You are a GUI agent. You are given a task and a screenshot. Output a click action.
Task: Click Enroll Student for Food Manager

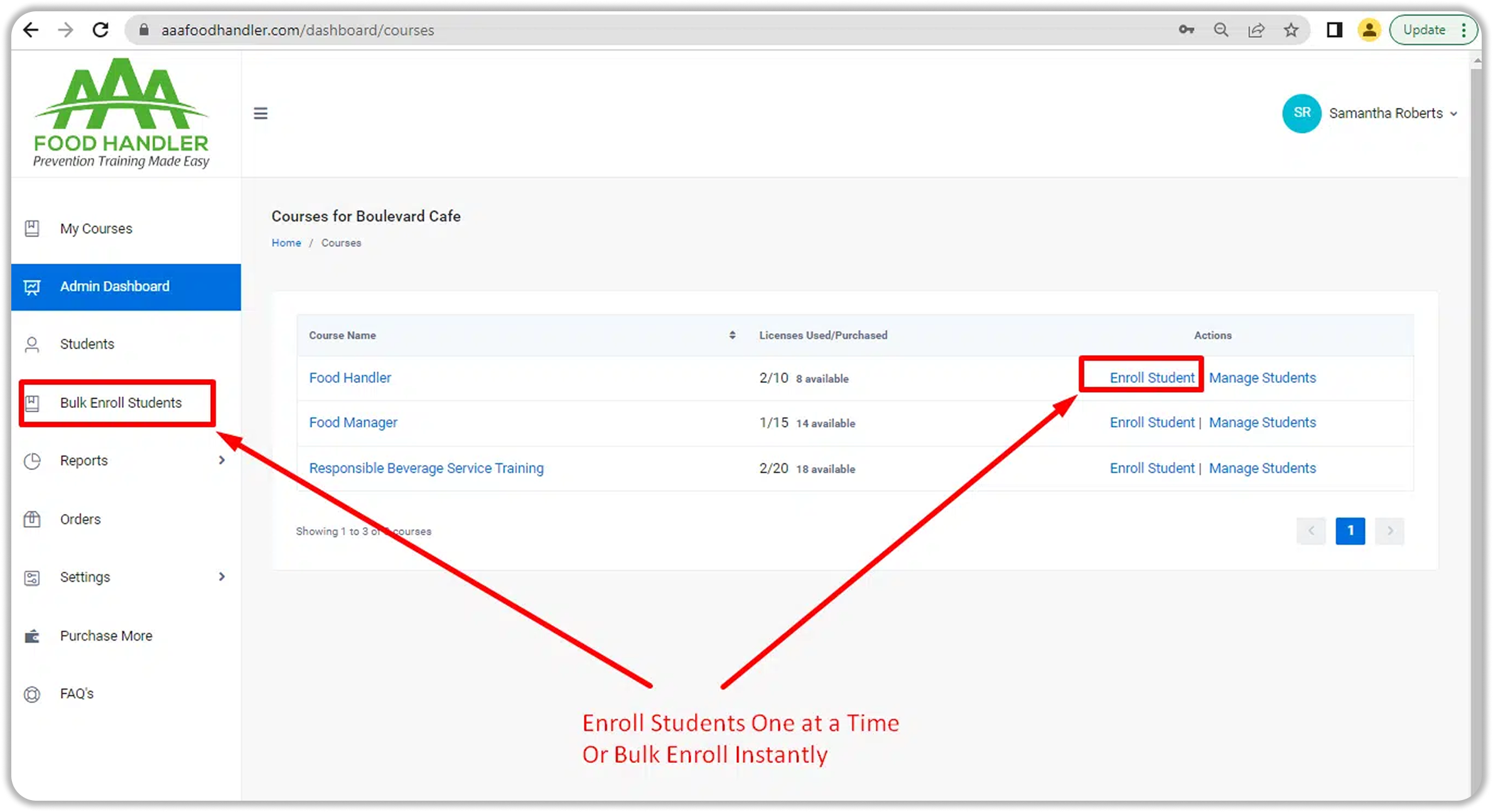coord(1151,422)
